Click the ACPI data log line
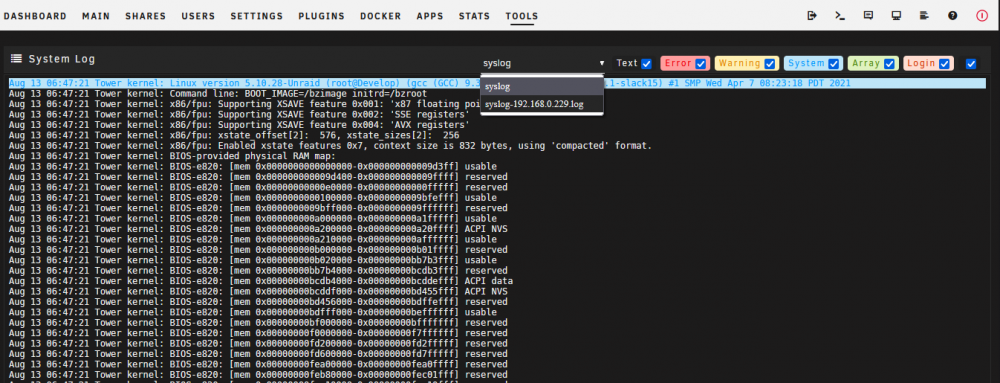Image resolution: width=1000 pixels, height=383 pixels. 261,281
